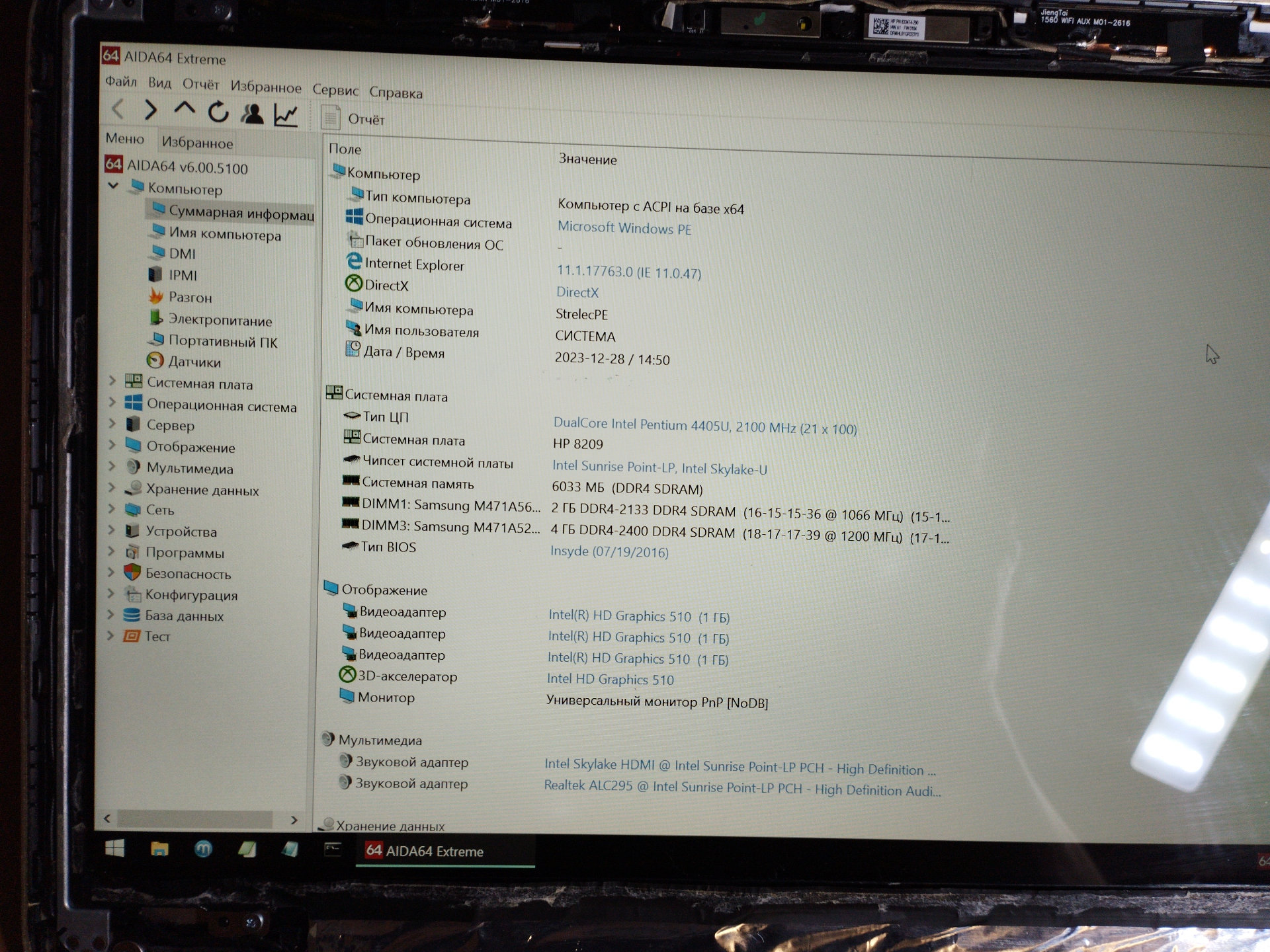Open the Сервис menu
This screenshot has height=952, width=1270.
(x=335, y=90)
